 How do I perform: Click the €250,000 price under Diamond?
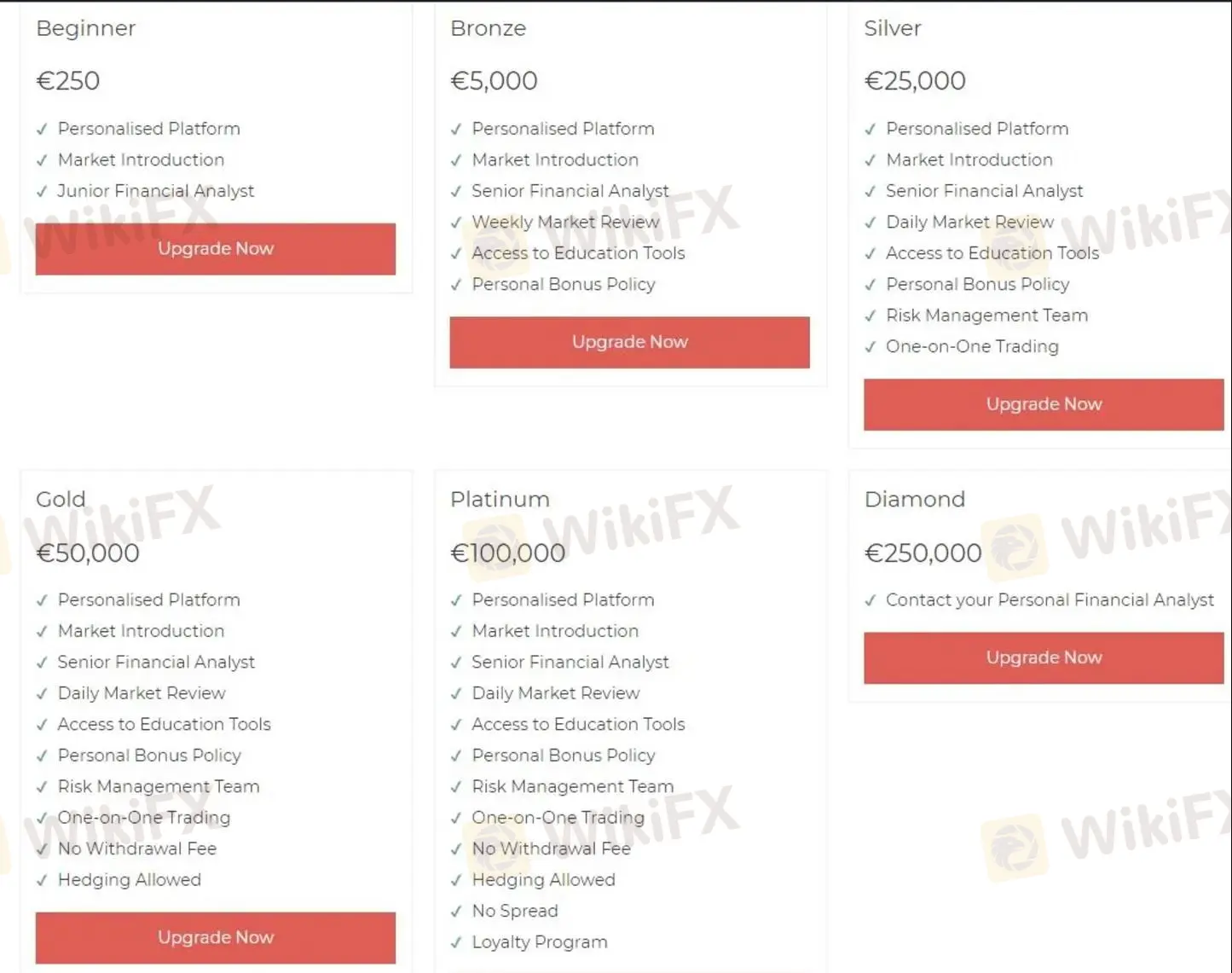923,553
